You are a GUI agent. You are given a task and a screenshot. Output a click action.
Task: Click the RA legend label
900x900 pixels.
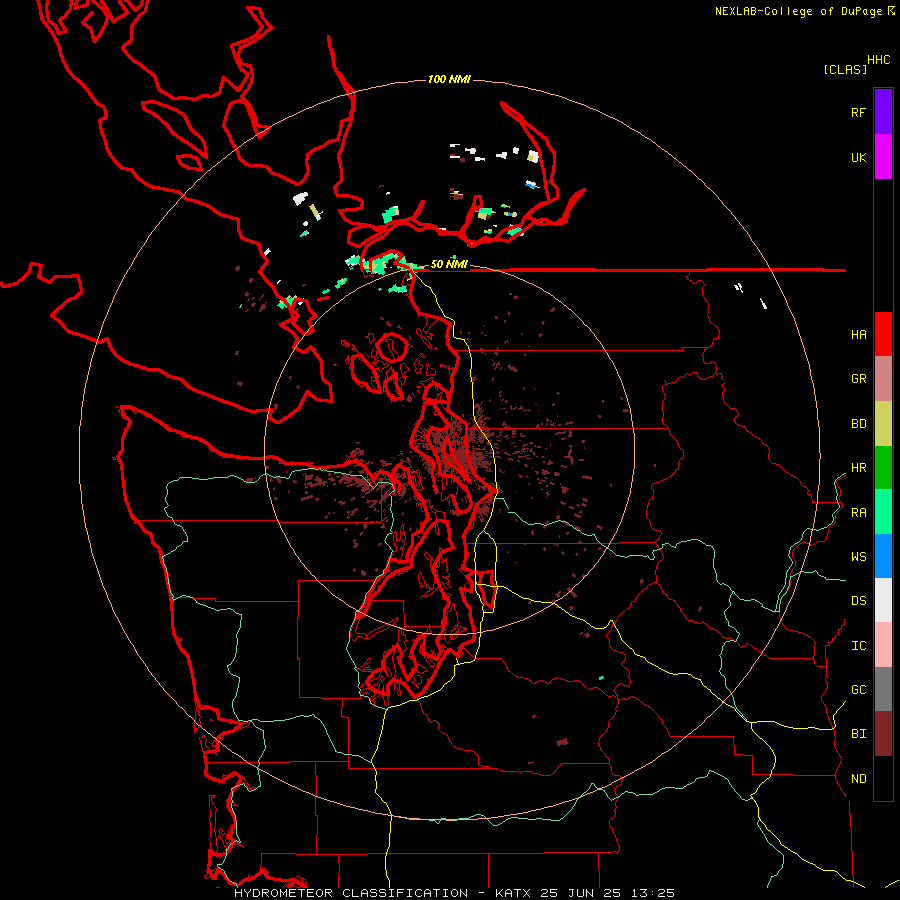click(x=859, y=512)
